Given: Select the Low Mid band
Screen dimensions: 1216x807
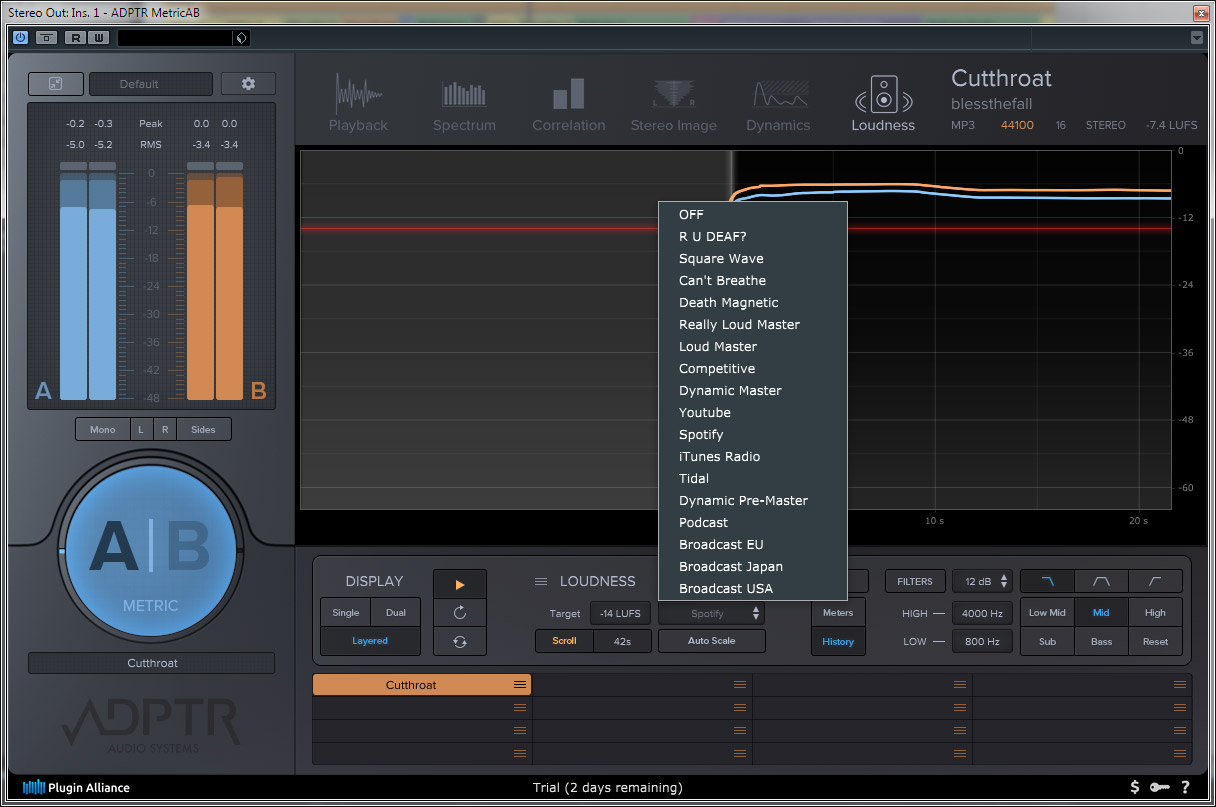Looking at the screenshot, I should pos(1047,613).
